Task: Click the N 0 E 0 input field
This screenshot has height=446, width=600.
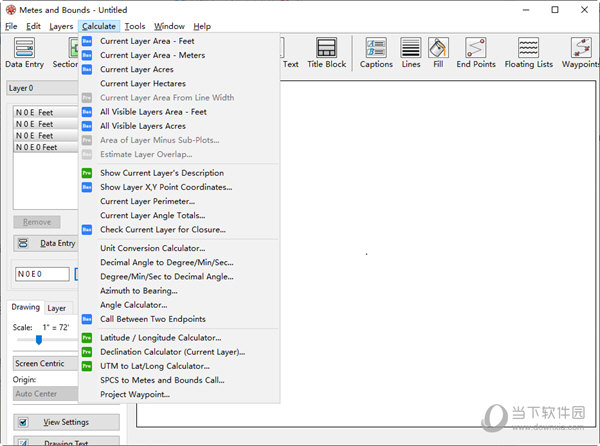Action: (42, 274)
